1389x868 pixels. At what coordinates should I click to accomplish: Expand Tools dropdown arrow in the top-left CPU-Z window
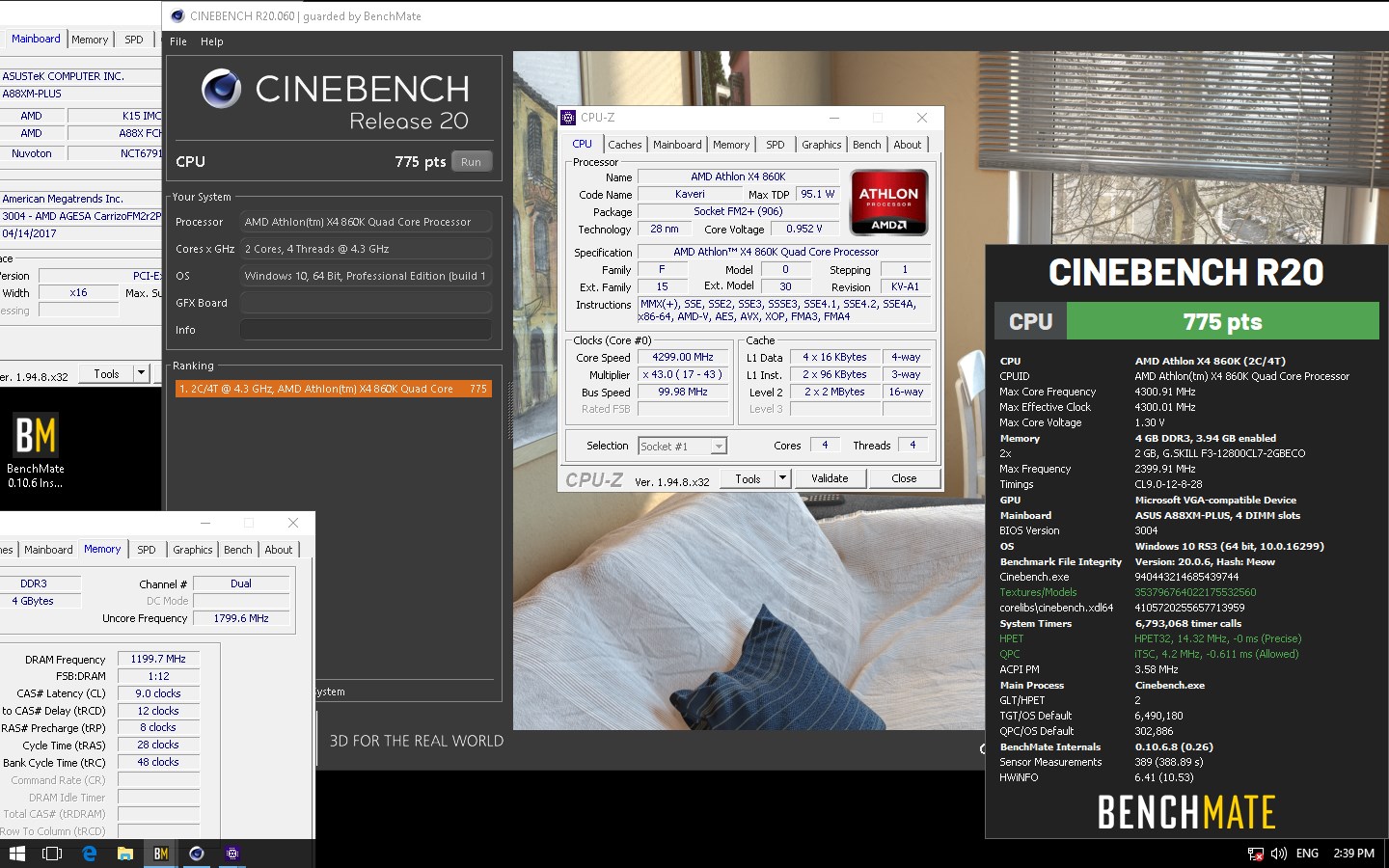coord(142,374)
